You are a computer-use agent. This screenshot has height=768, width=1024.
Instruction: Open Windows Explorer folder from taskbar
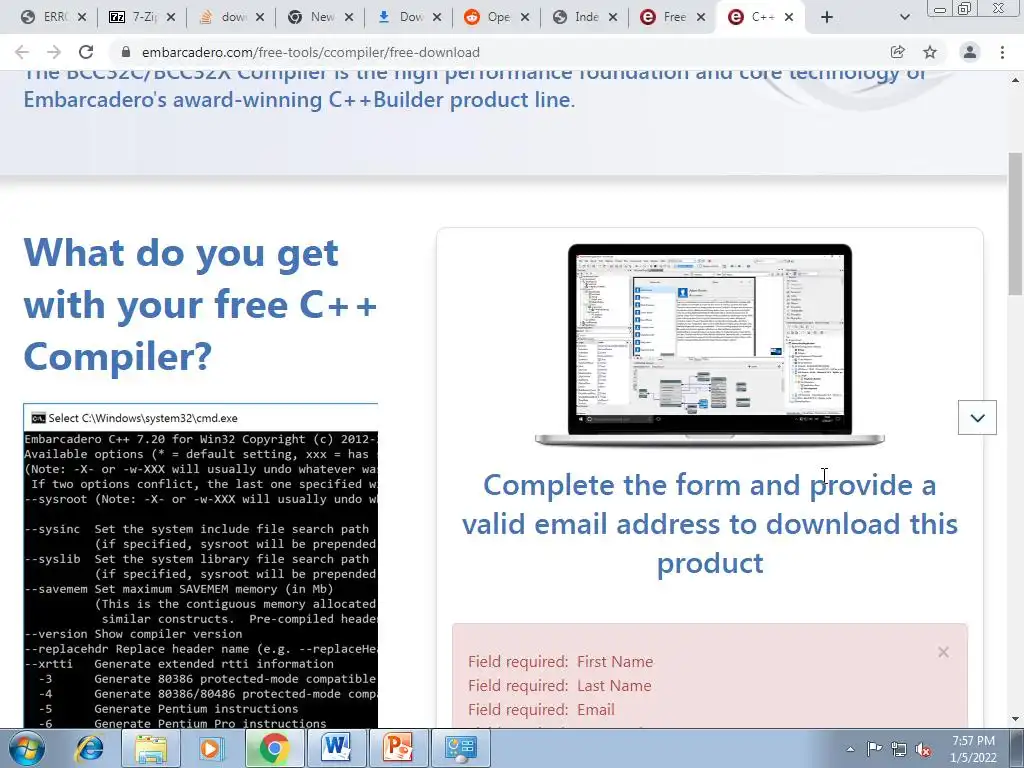pyautogui.click(x=151, y=748)
